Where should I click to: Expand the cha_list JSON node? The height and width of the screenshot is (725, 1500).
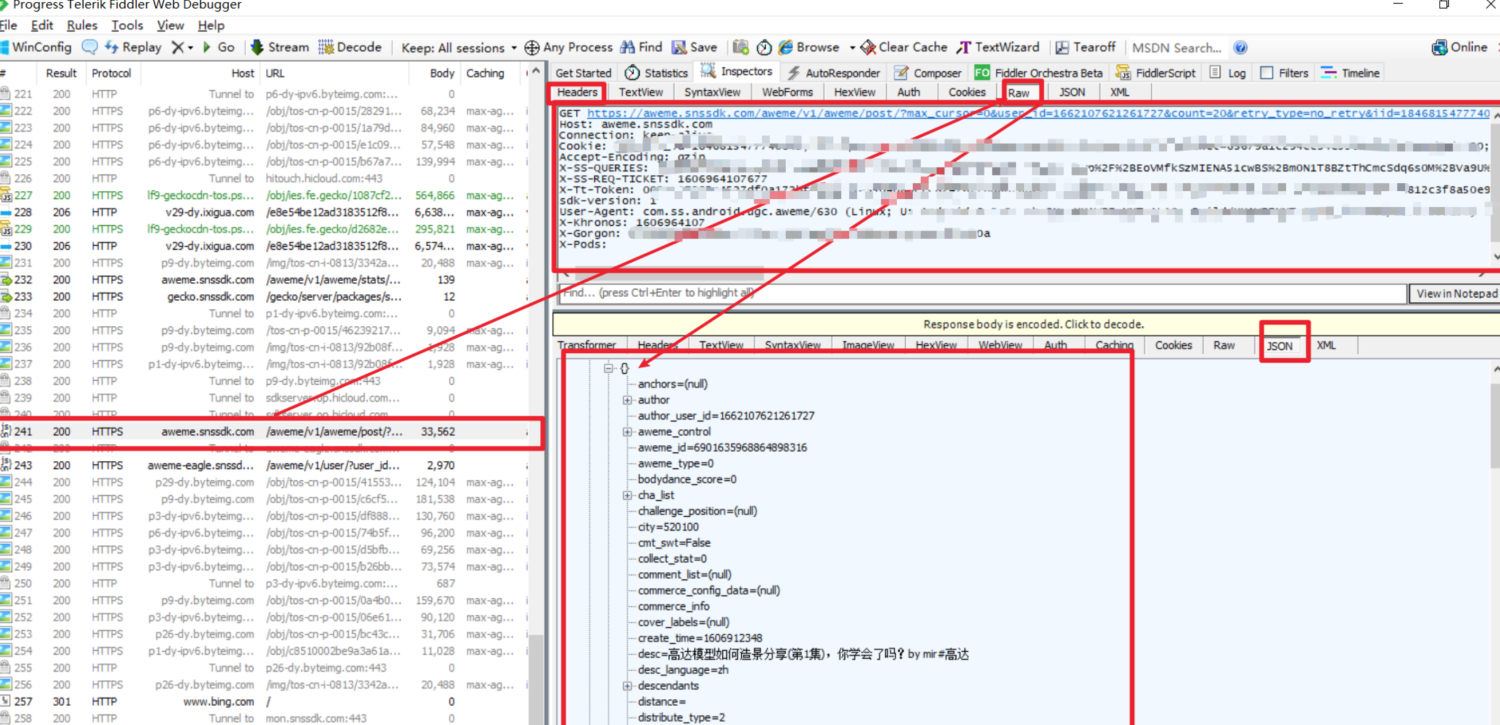628,495
